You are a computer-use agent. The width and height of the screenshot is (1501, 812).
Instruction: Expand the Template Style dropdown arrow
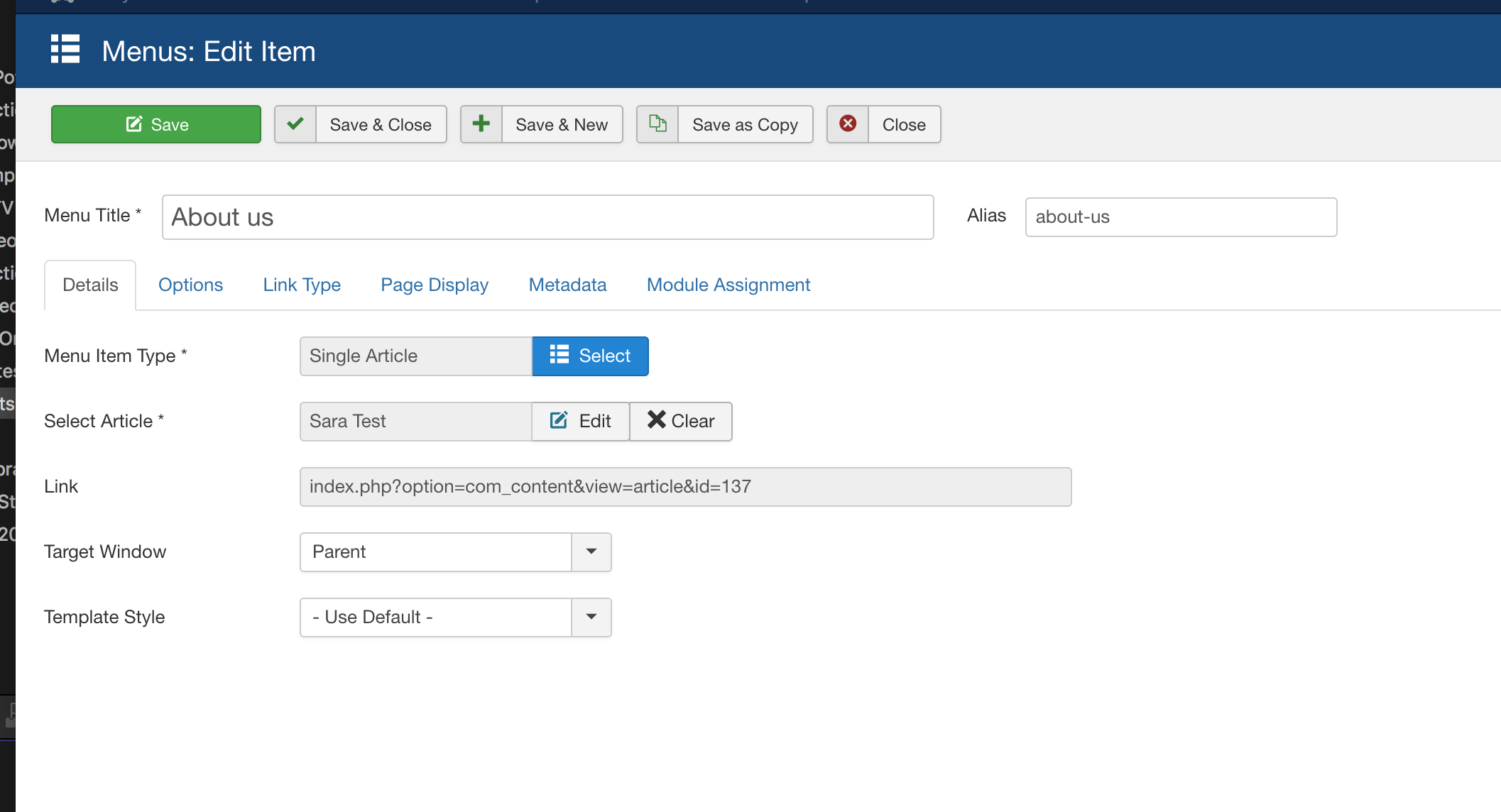(x=591, y=617)
